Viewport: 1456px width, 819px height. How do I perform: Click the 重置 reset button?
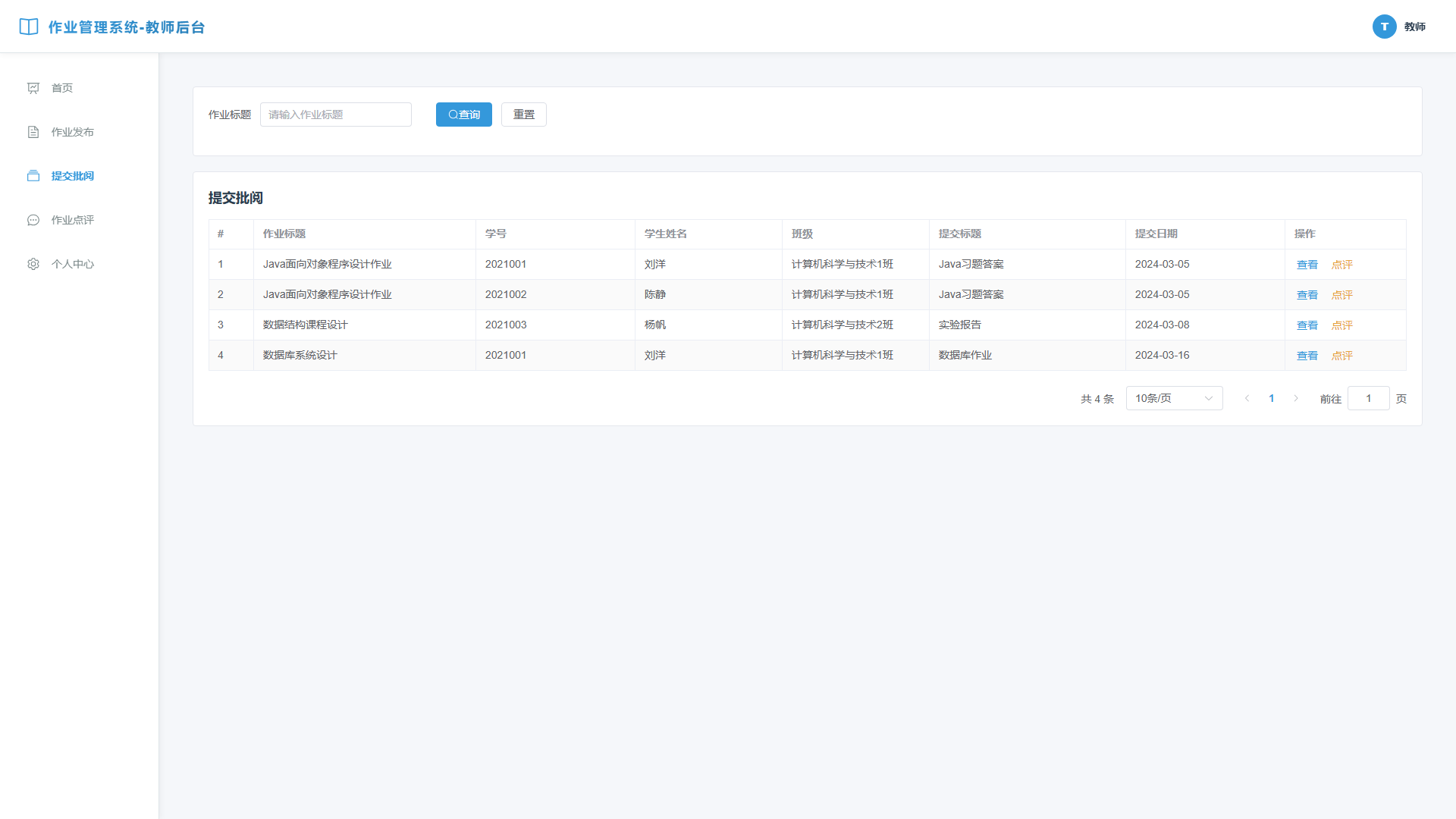524,115
